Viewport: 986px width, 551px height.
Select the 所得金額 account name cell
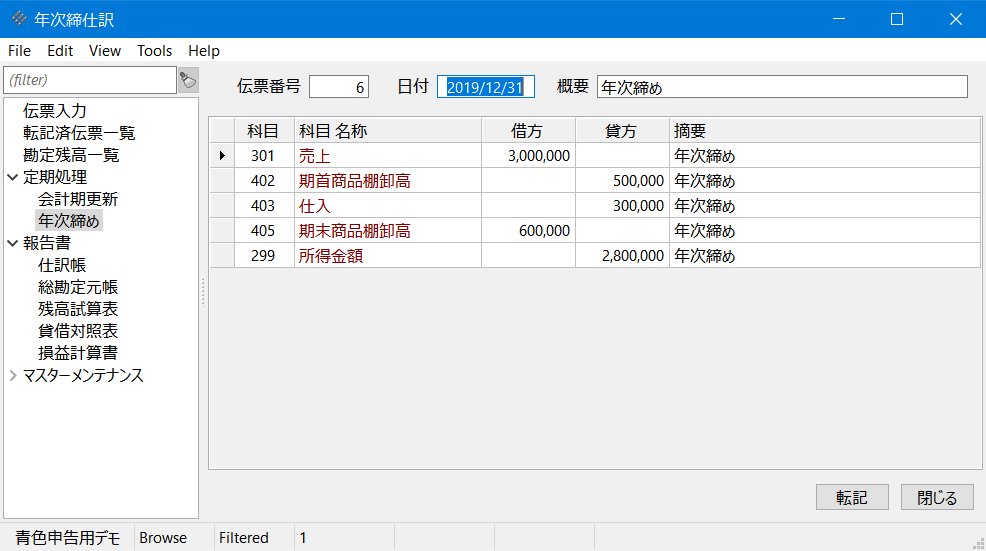[x=388, y=256]
